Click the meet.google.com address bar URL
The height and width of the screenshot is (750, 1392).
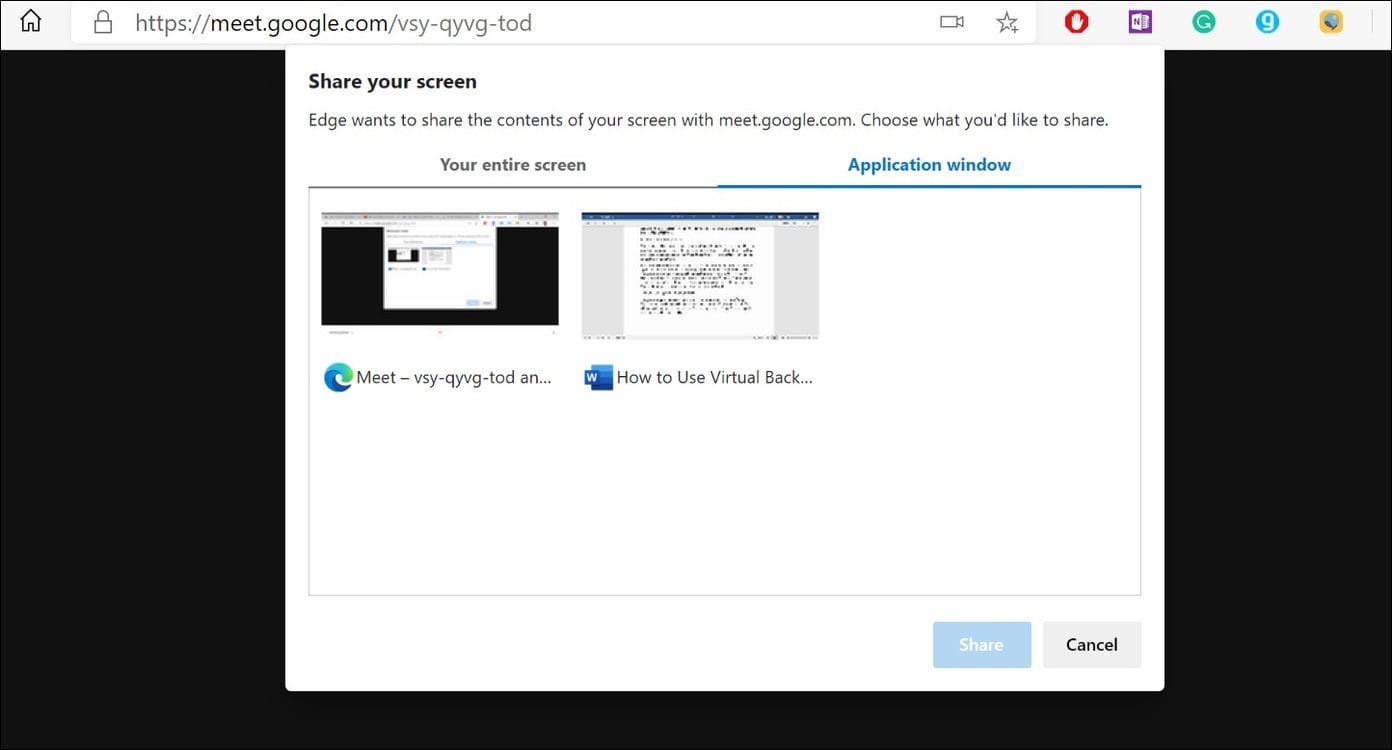click(x=333, y=22)
